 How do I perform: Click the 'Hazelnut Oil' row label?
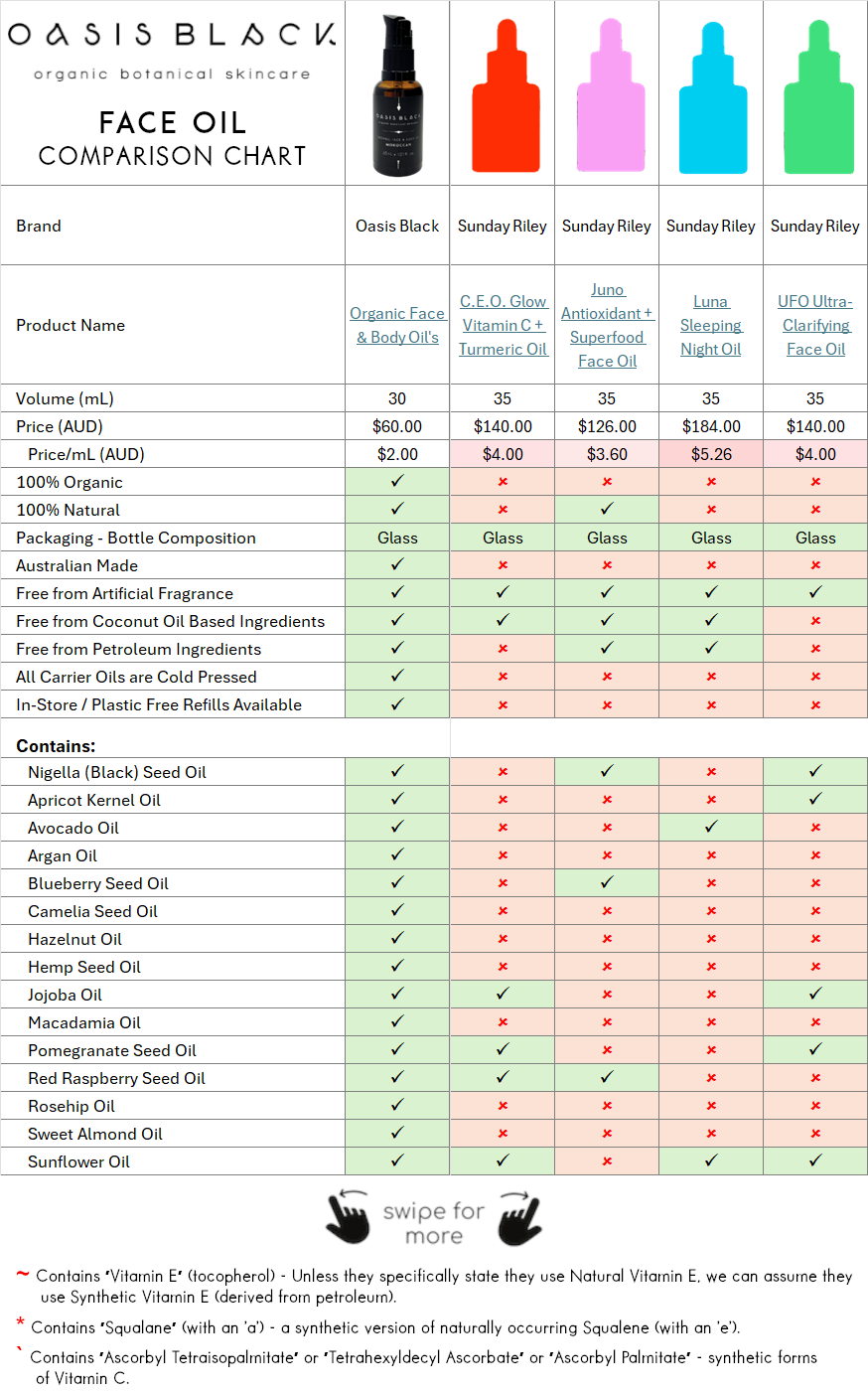coord(74,939)
